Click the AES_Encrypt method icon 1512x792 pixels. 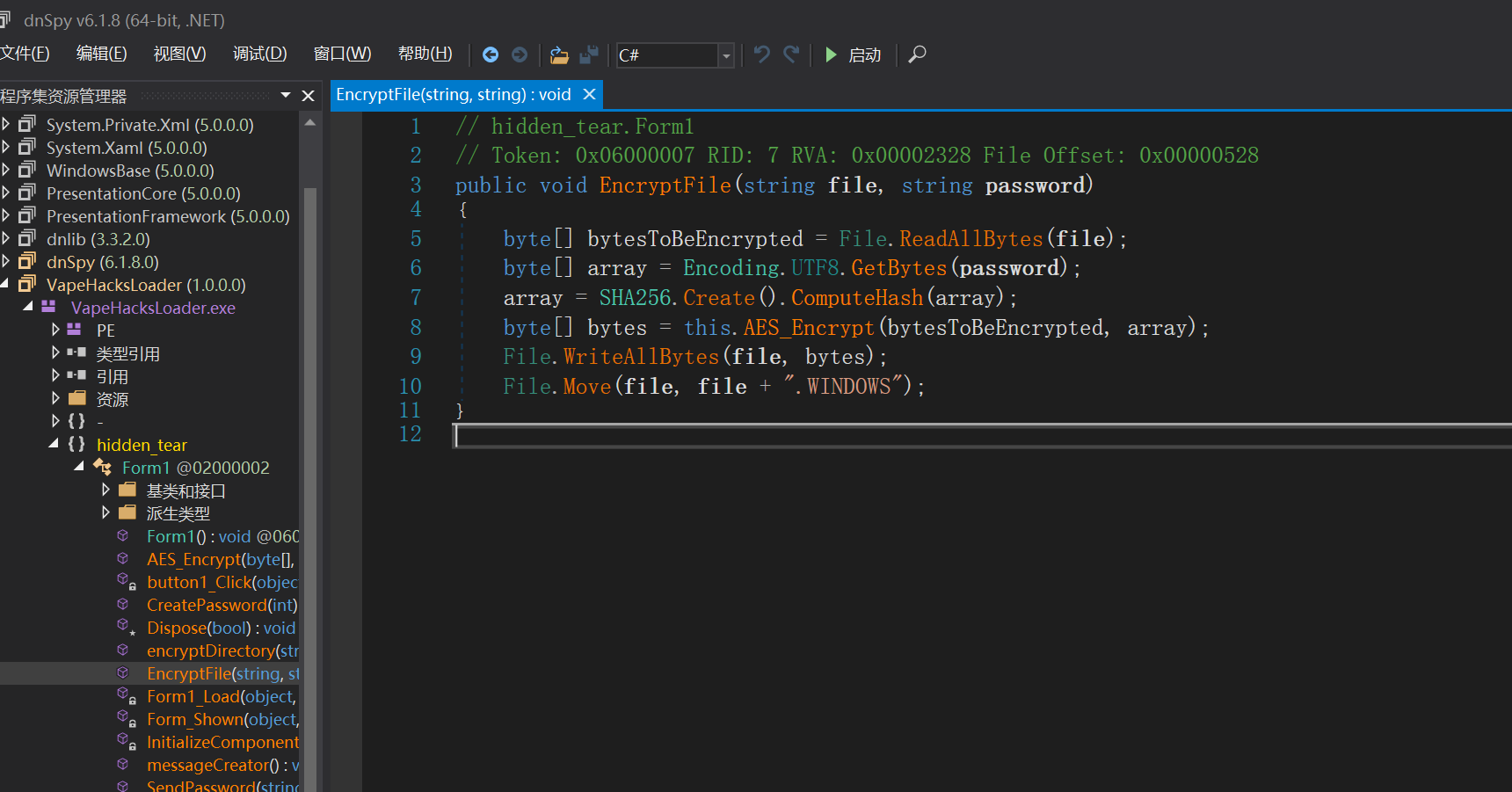[x=123, y=558]
